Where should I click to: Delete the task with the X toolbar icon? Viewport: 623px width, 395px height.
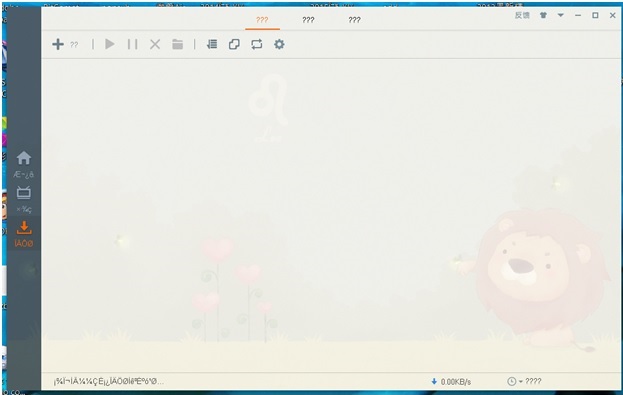pyautogui.click(x=155, y=44)
